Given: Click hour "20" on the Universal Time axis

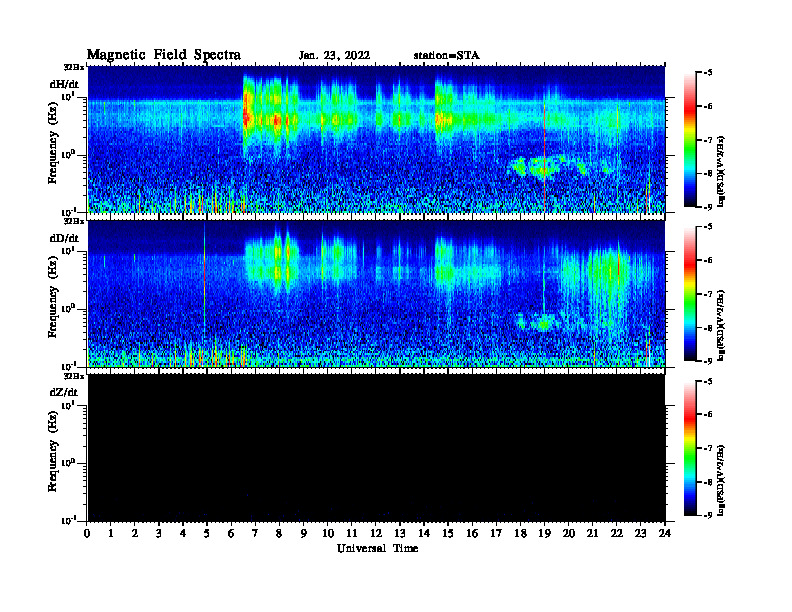Looking at the screenshot, I should (569, 533).
